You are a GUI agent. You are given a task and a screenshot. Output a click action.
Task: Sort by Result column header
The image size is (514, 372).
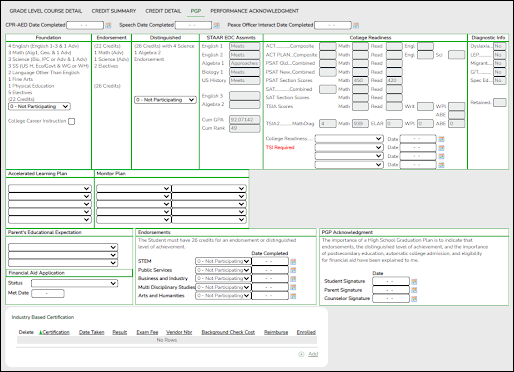pyautogui.click(x=120, y=332)
